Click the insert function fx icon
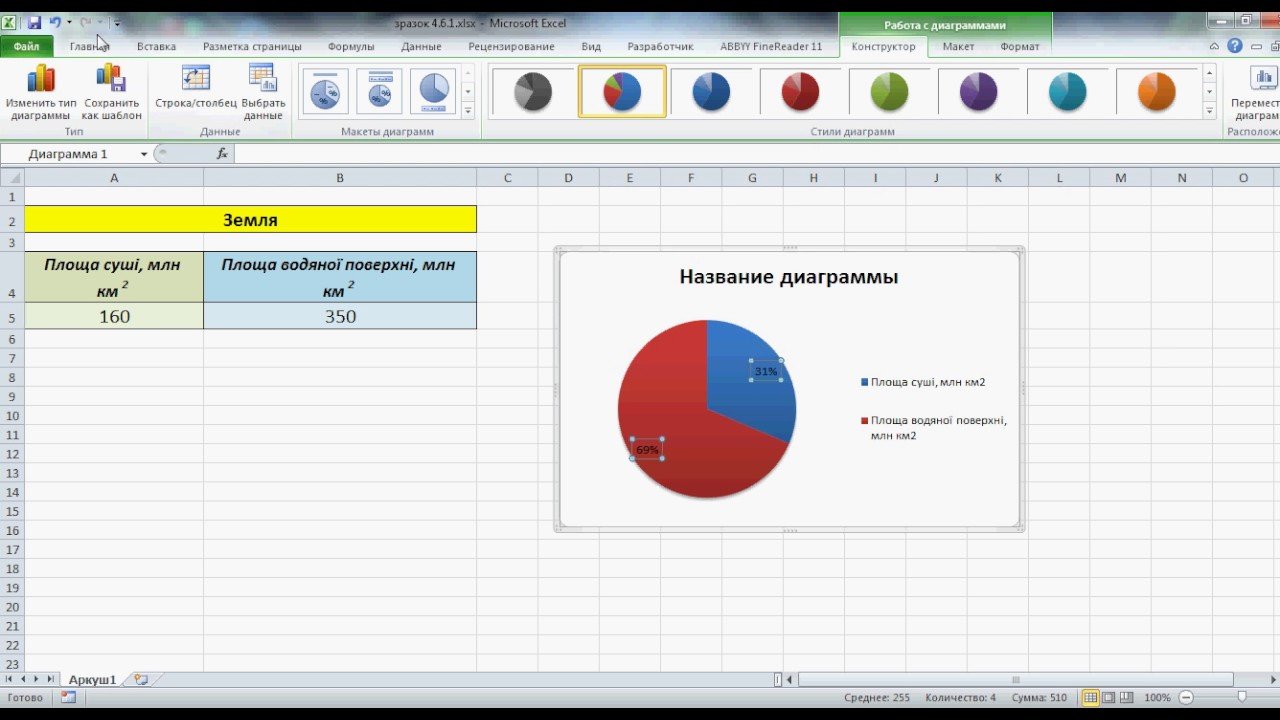The image size is (1280, 720). 222,154
